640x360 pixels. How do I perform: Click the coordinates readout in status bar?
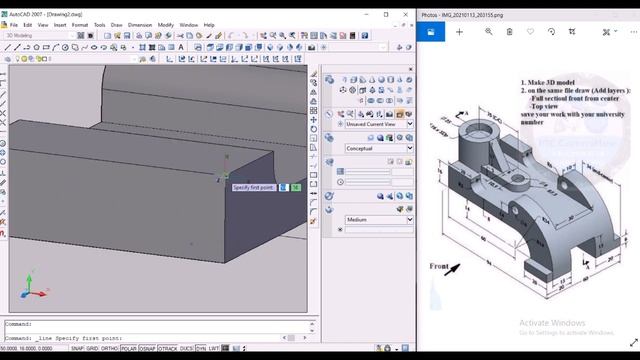[x=27, y=349]
